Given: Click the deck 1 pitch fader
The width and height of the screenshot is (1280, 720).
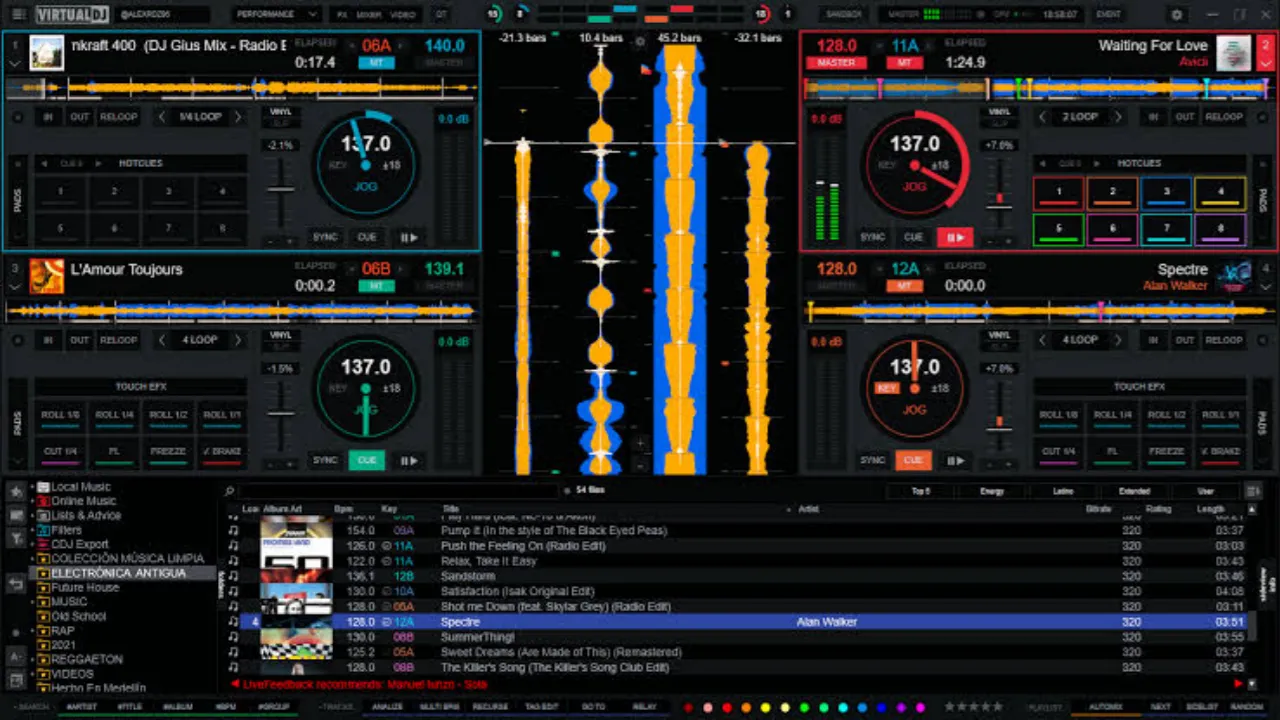Looking at the screenshot, I should 280,188.
